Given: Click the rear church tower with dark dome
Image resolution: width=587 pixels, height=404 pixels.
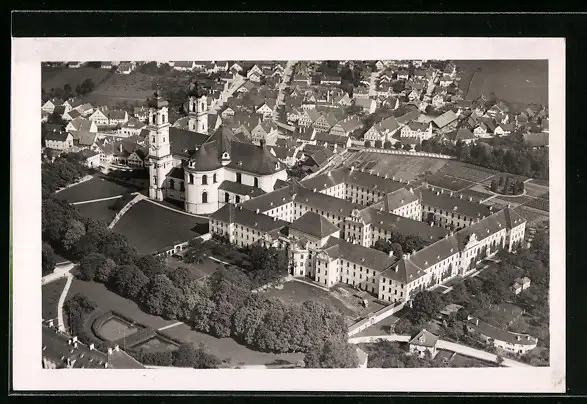Looking at the screenshot, I should pyautogui.click(x=197, y=109).
